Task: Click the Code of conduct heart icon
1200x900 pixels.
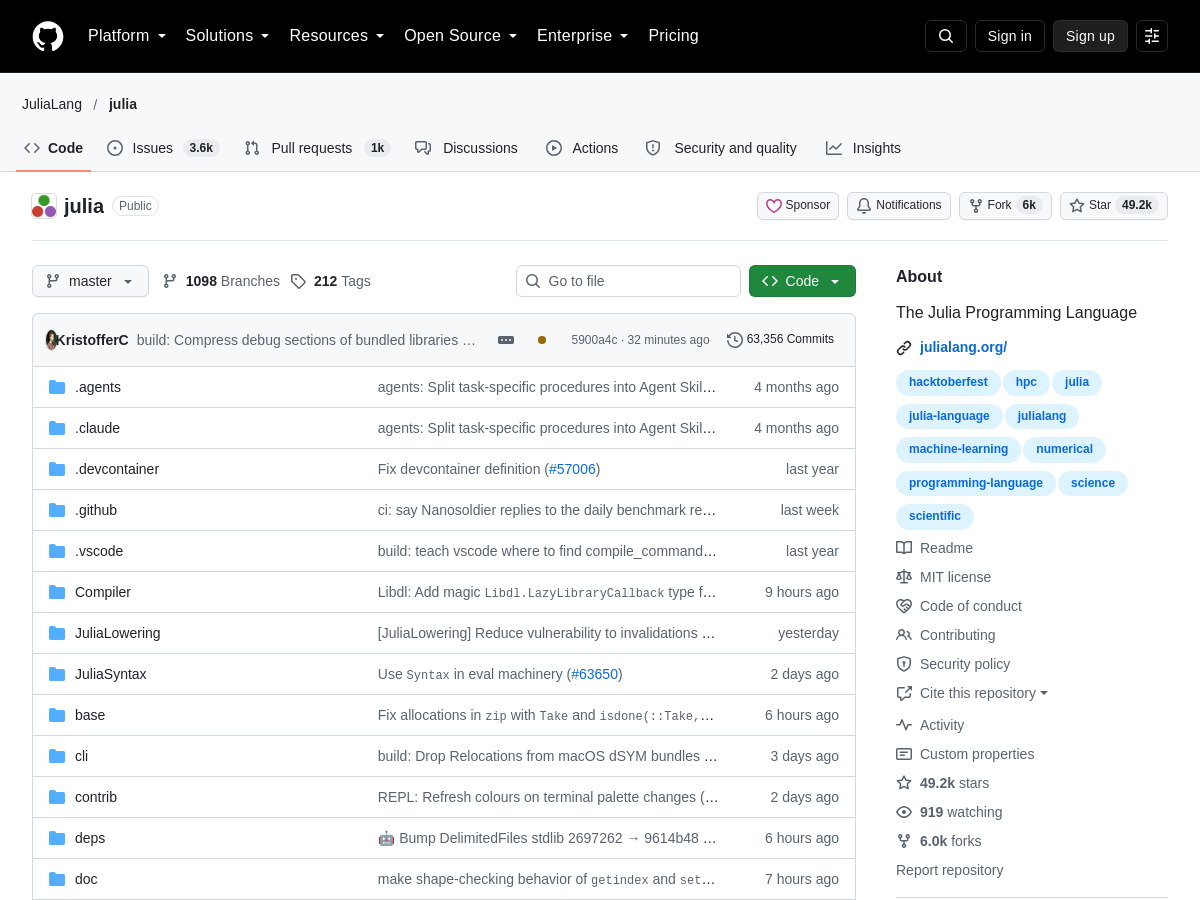Action: (904, 606)
